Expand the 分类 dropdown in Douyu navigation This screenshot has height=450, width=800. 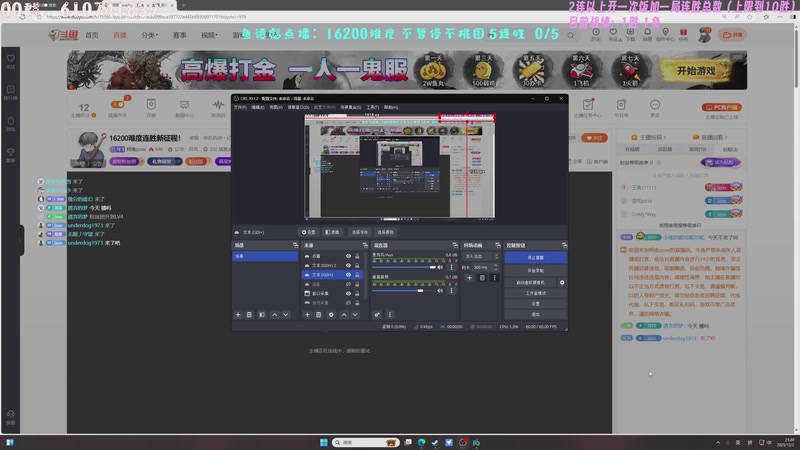click(x=149, y=35)
